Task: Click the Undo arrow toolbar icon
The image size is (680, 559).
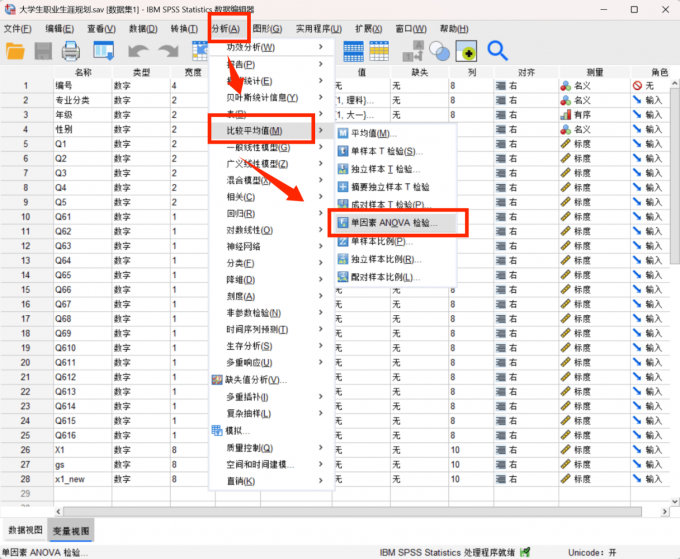Action: pos(137,51)
